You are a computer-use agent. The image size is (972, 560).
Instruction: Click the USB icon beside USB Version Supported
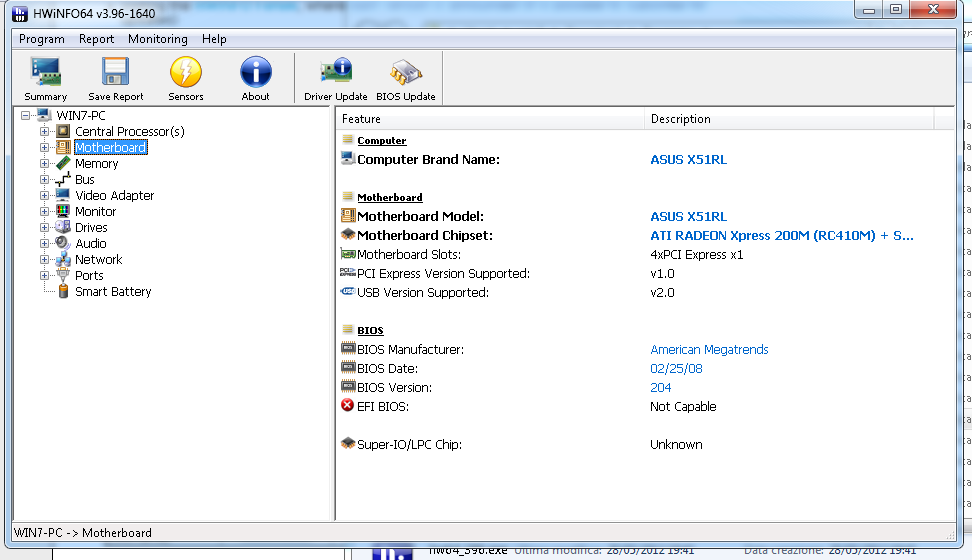point(348,291)
